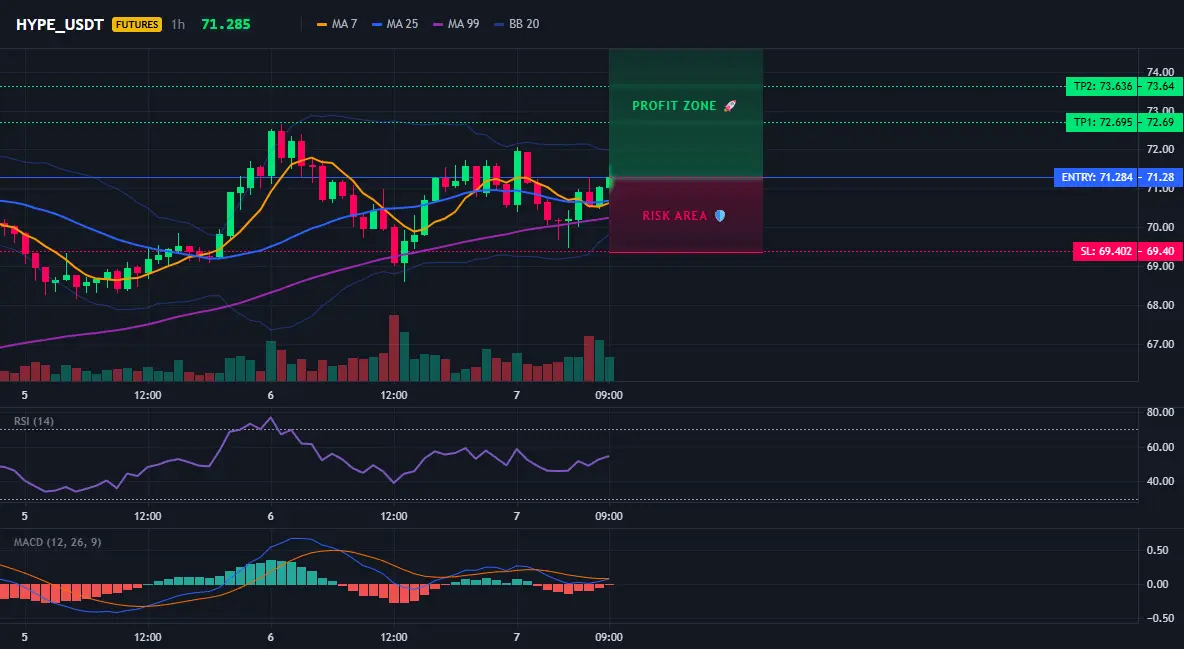Open the MACD (12, 26, 9) indicator label
Screen dimensions: 1184x649
[57, 542]
